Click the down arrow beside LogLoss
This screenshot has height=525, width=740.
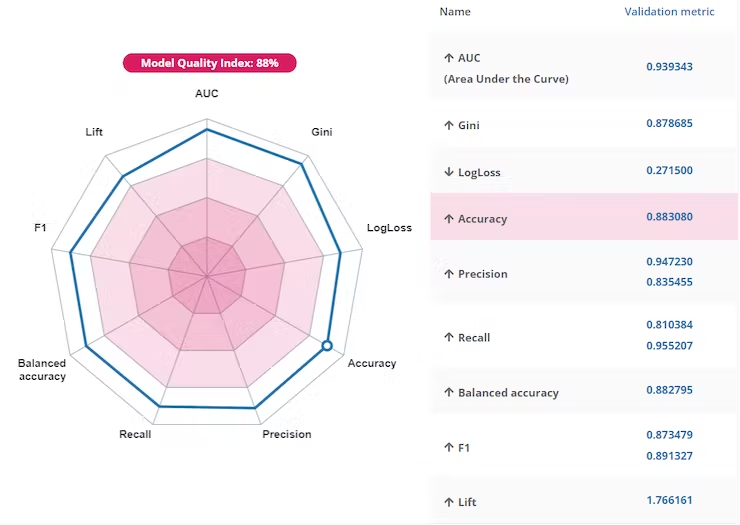tap(448, 172)
